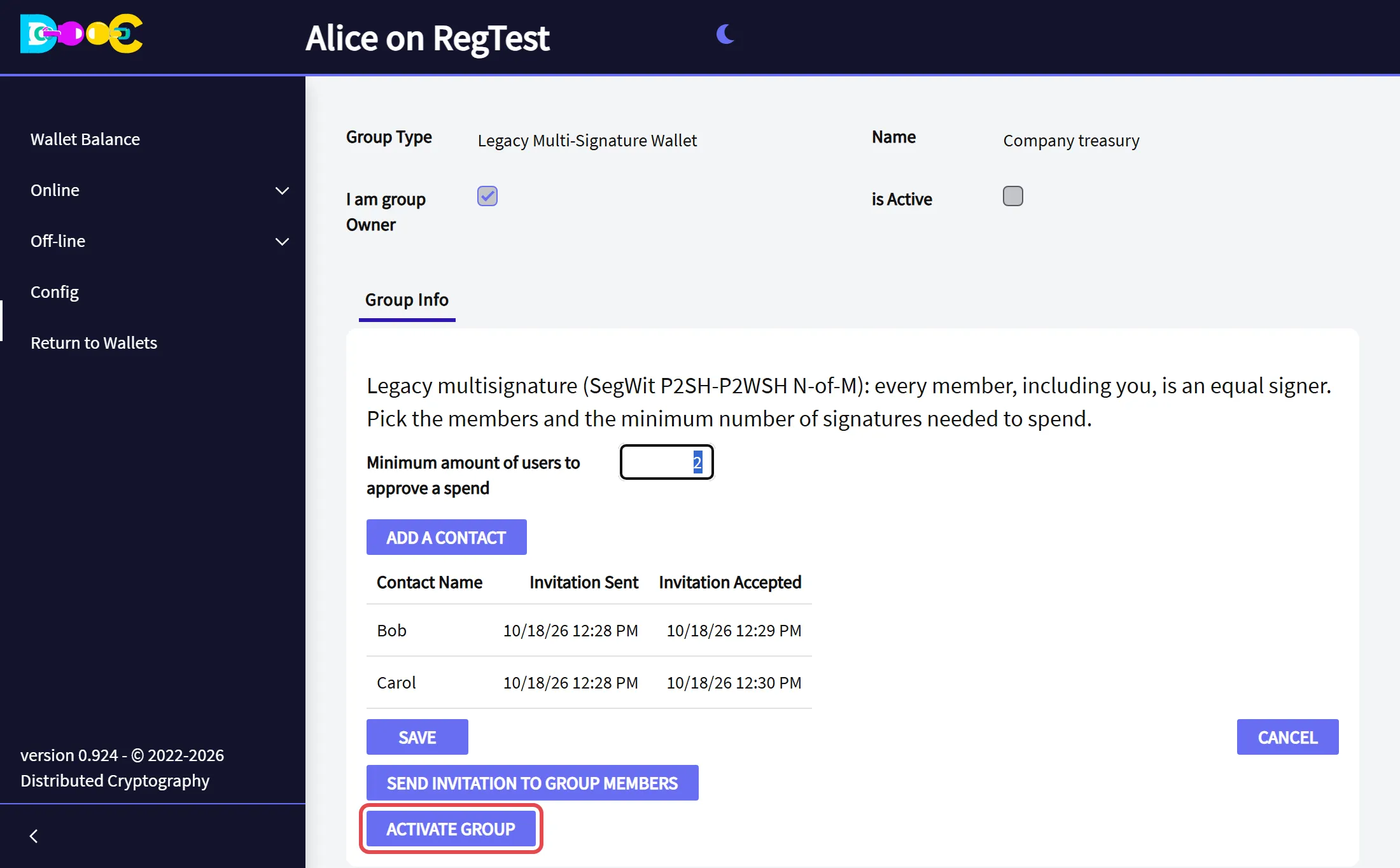This screenshot has width=1400, height=868.
Task: Expand the Off-line menu chevron
Action: tap(282, 241)
